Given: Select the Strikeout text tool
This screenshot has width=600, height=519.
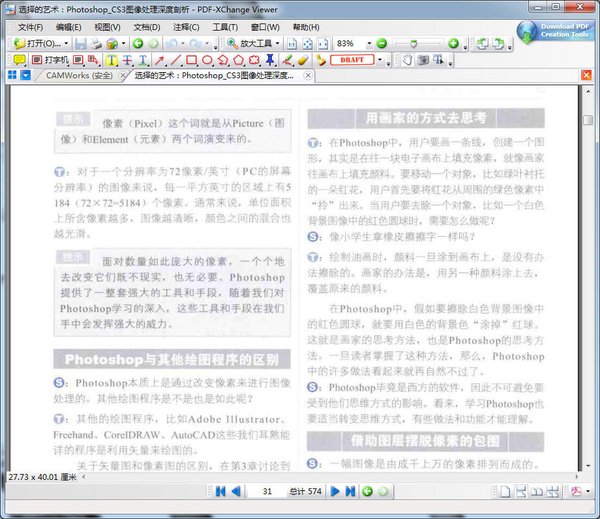Looking at the screenshot, I should point(127,60).
